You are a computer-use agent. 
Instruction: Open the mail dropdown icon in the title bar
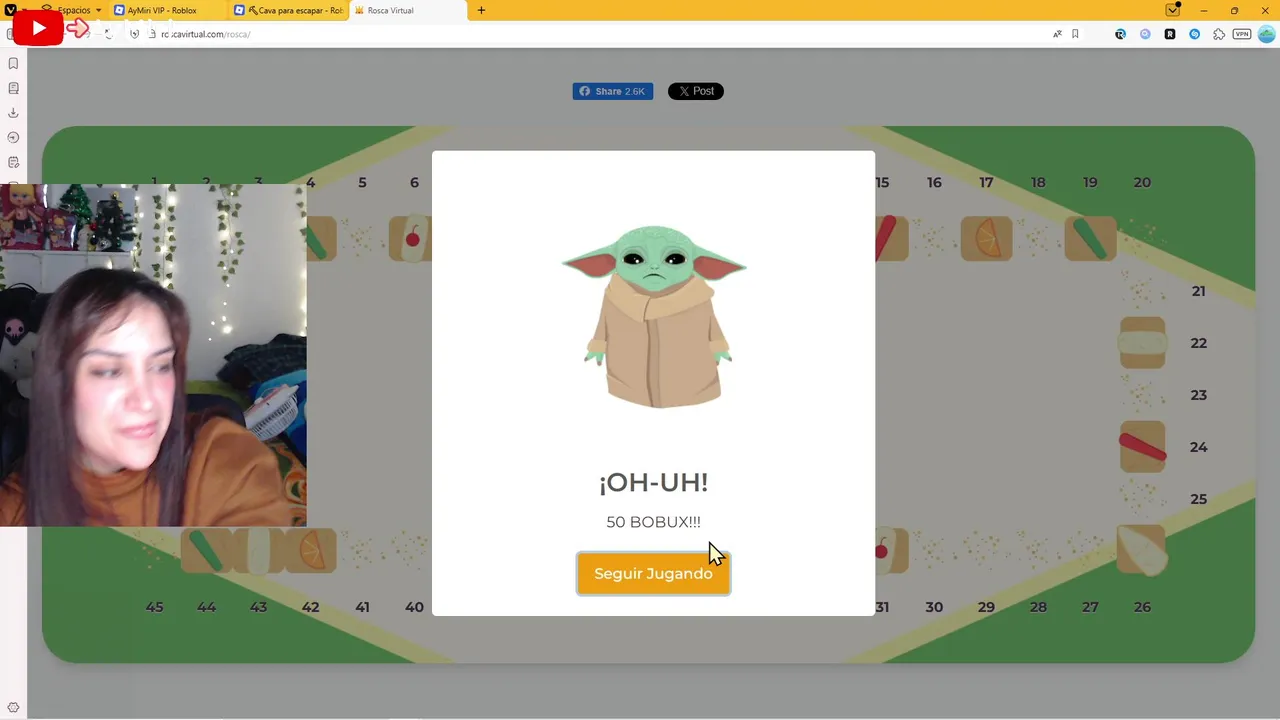point(1173,10)
